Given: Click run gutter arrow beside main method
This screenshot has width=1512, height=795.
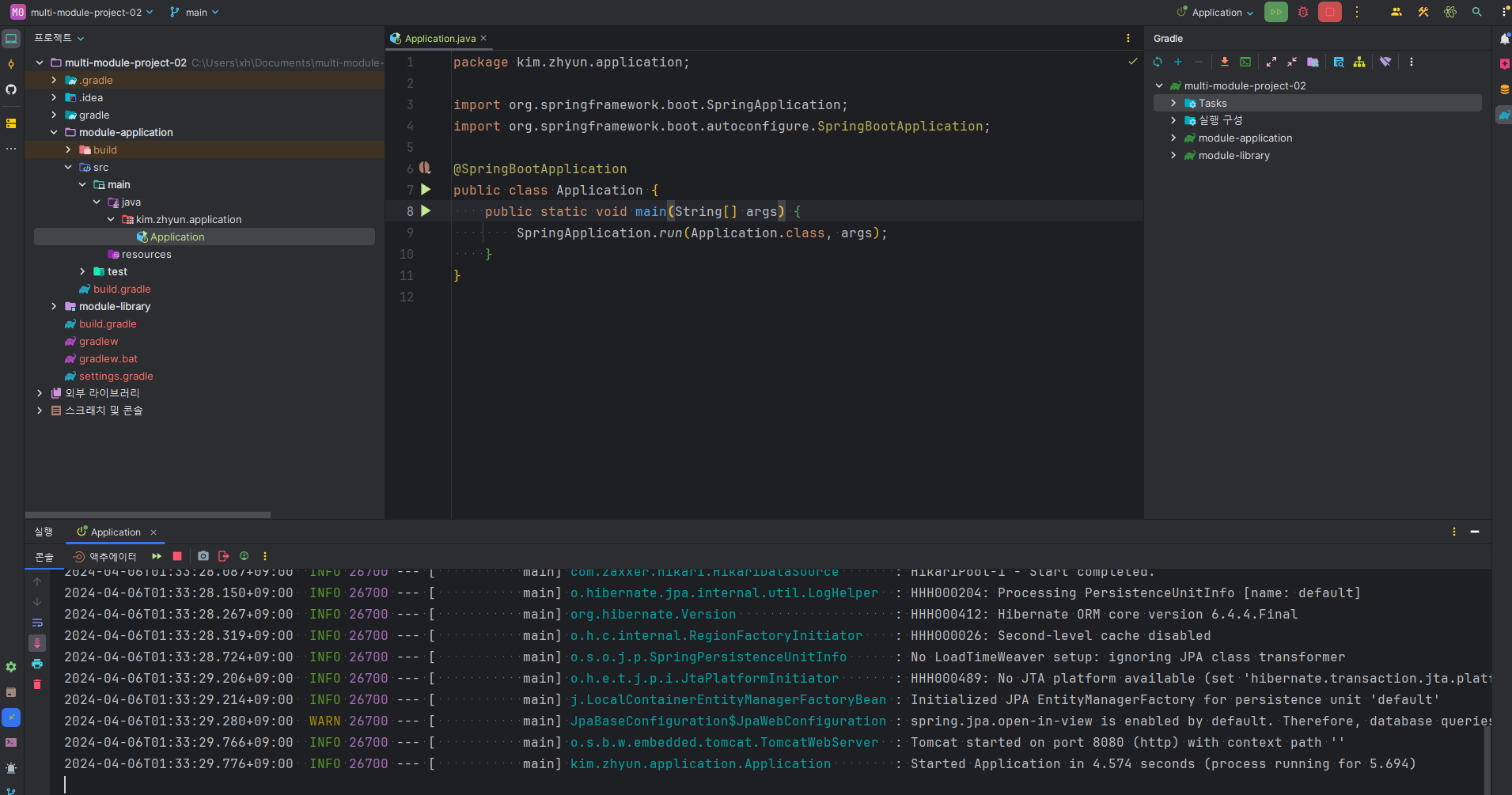Looking at the screenshot, I should point(426,211).
